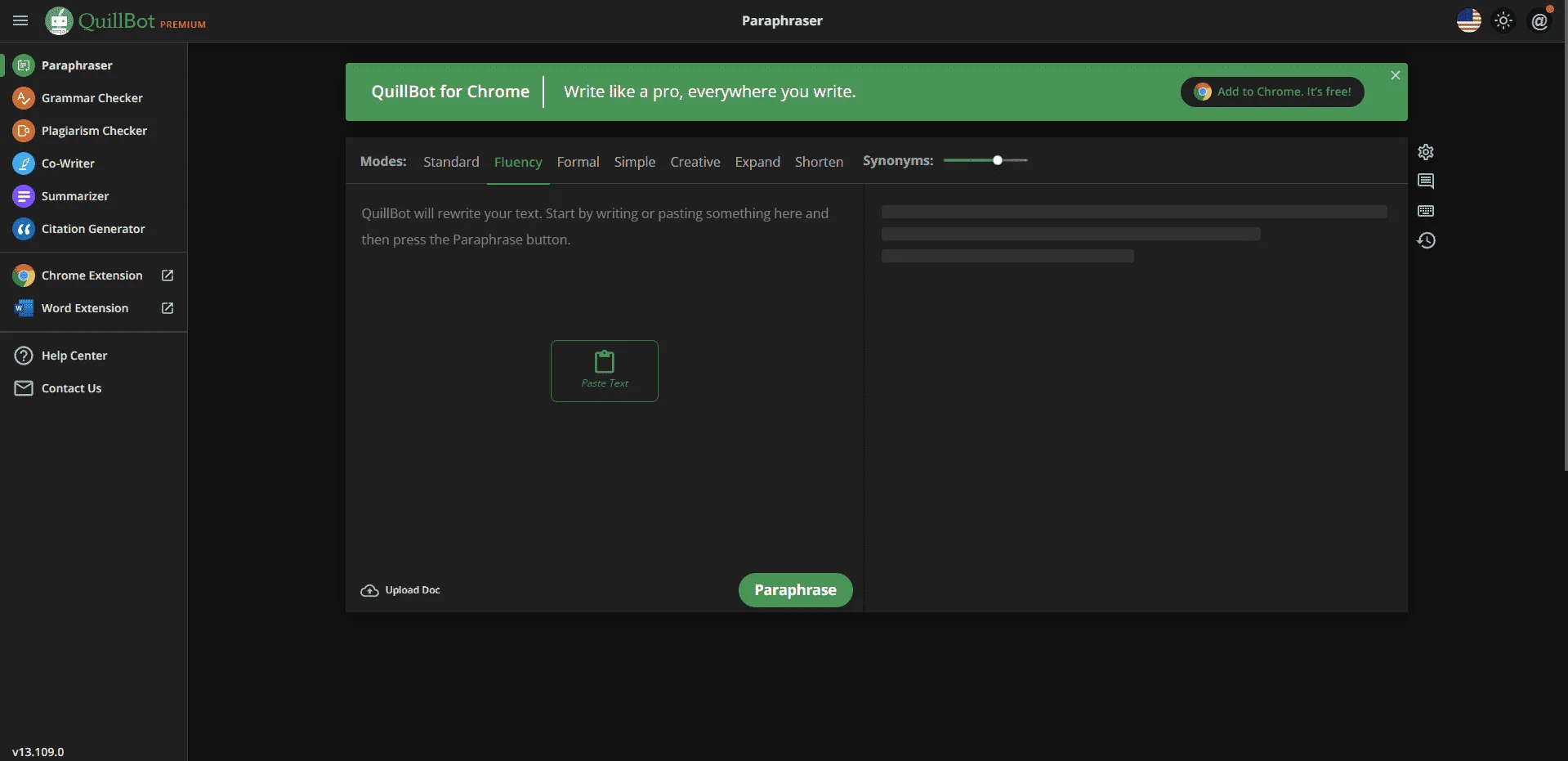Click the Word Extension logo icon
The width and height of the screenshot is (1568, 761).
pos(25,308)
